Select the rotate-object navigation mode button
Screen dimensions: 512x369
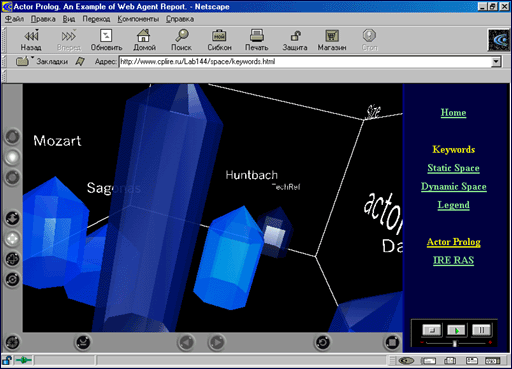(x=12, y=259)
